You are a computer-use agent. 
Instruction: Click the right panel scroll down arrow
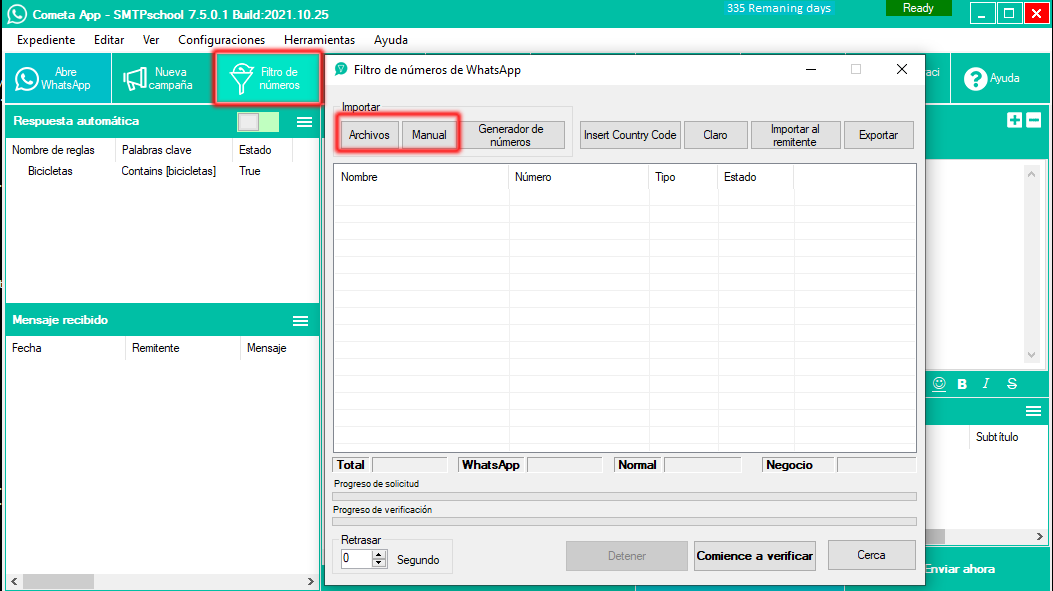pos(1032,355)
